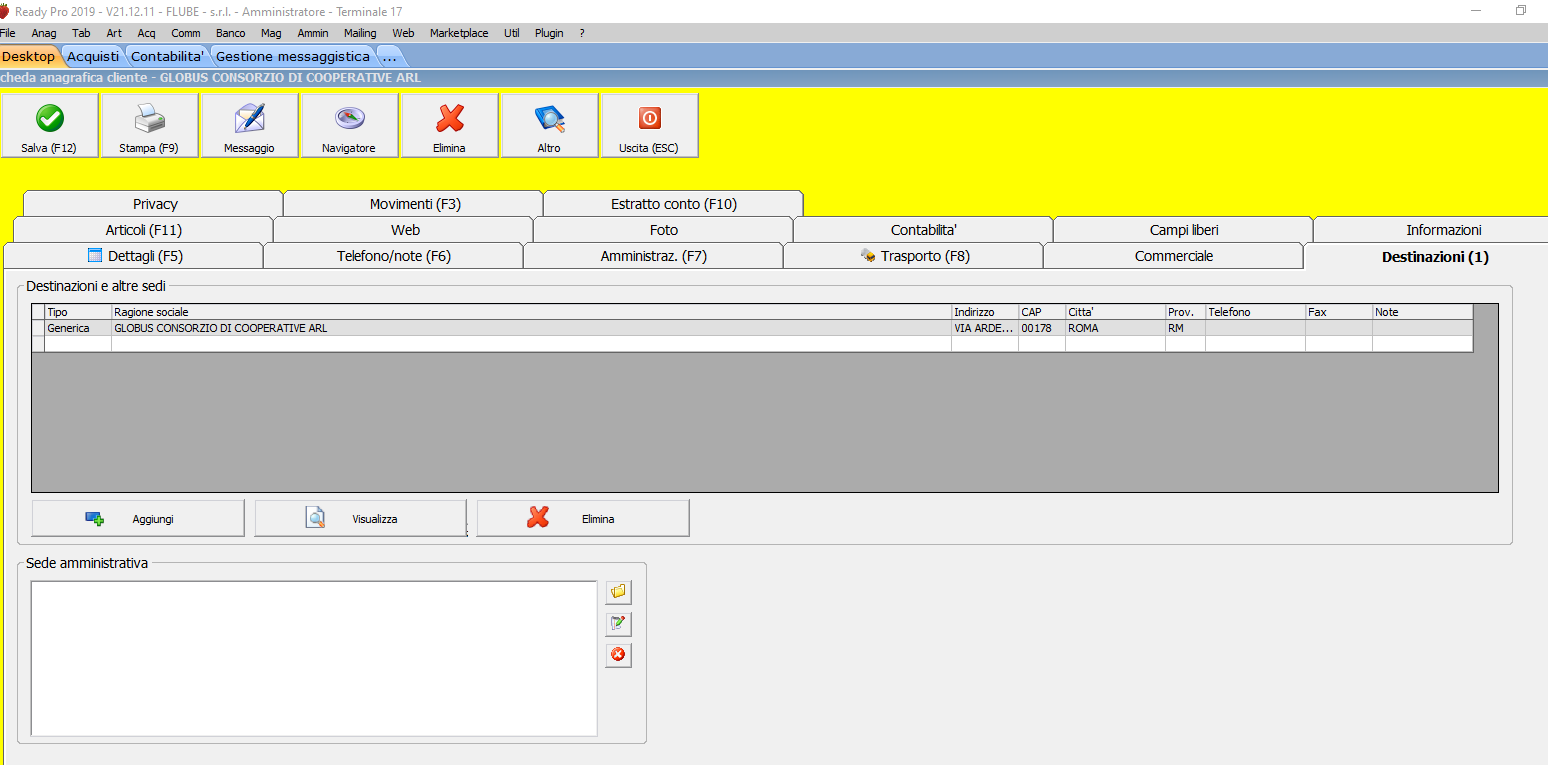Open the Plugin menu

point(549,33)
